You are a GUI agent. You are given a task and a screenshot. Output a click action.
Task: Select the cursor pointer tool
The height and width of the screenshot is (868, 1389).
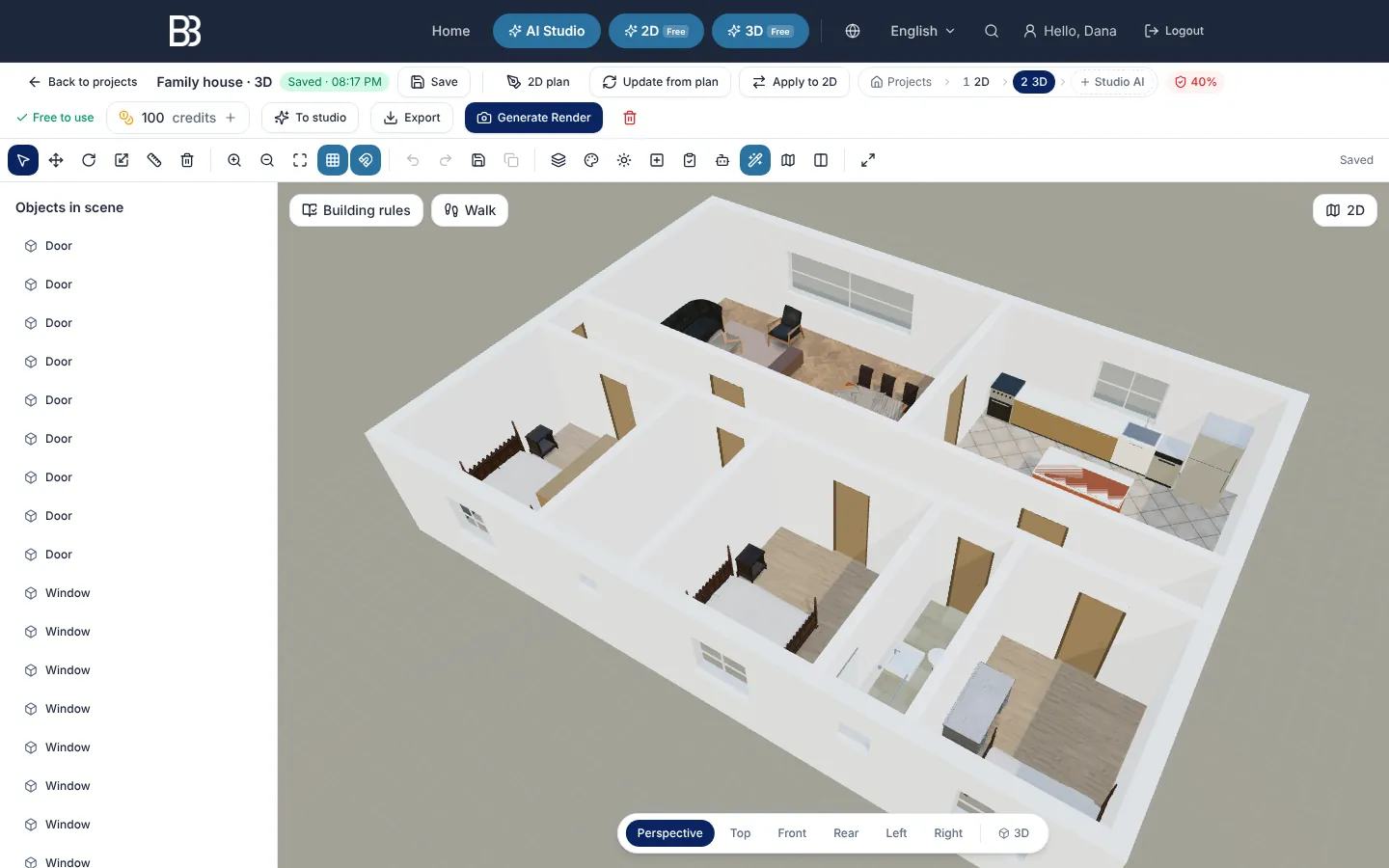tap(23, 160)
